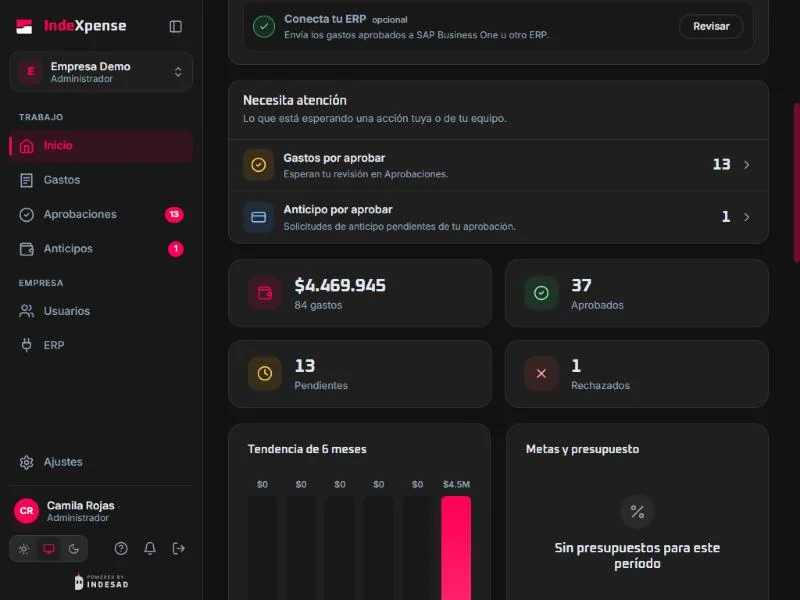Click the Necesita atención heading
The width and height of the screenshot is (800, 600).
click(x=295, y=101)
